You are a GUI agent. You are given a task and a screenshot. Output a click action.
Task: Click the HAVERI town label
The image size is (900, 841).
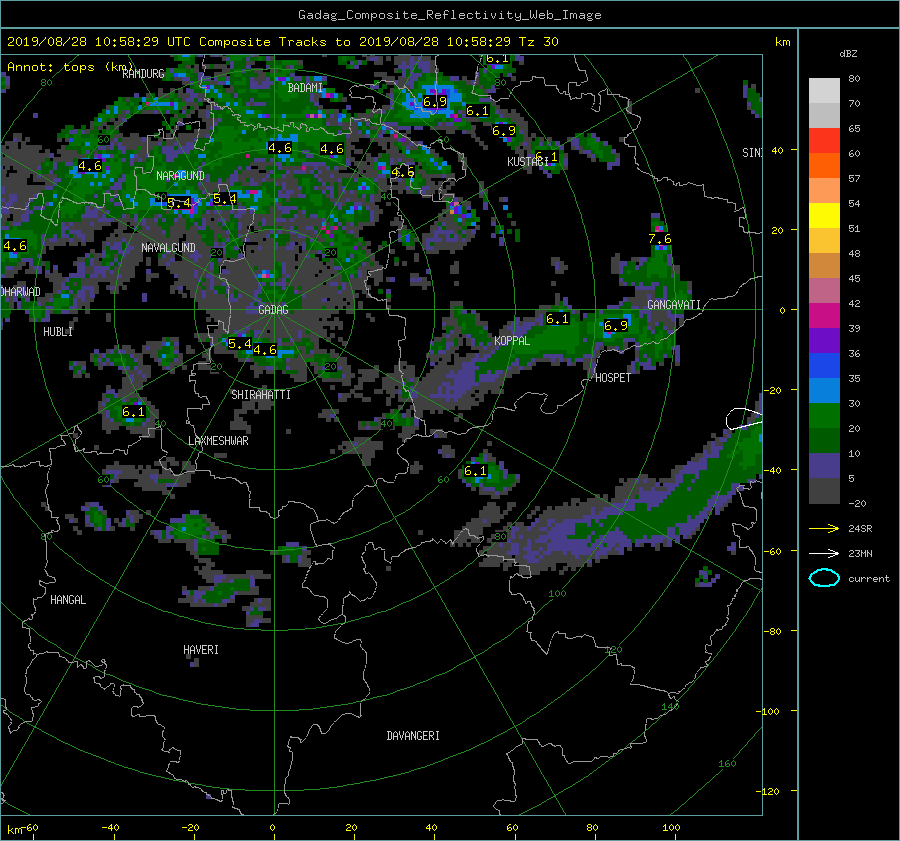click(201, 650)
